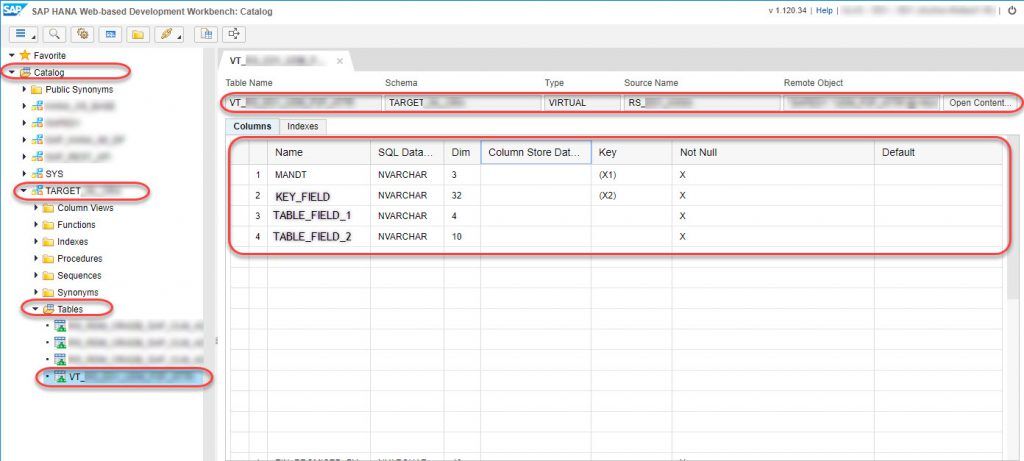The height and width of the screenshot is (461, 1024).
Task: Click the Not Null column header
Action: click(x=773, y=152)
